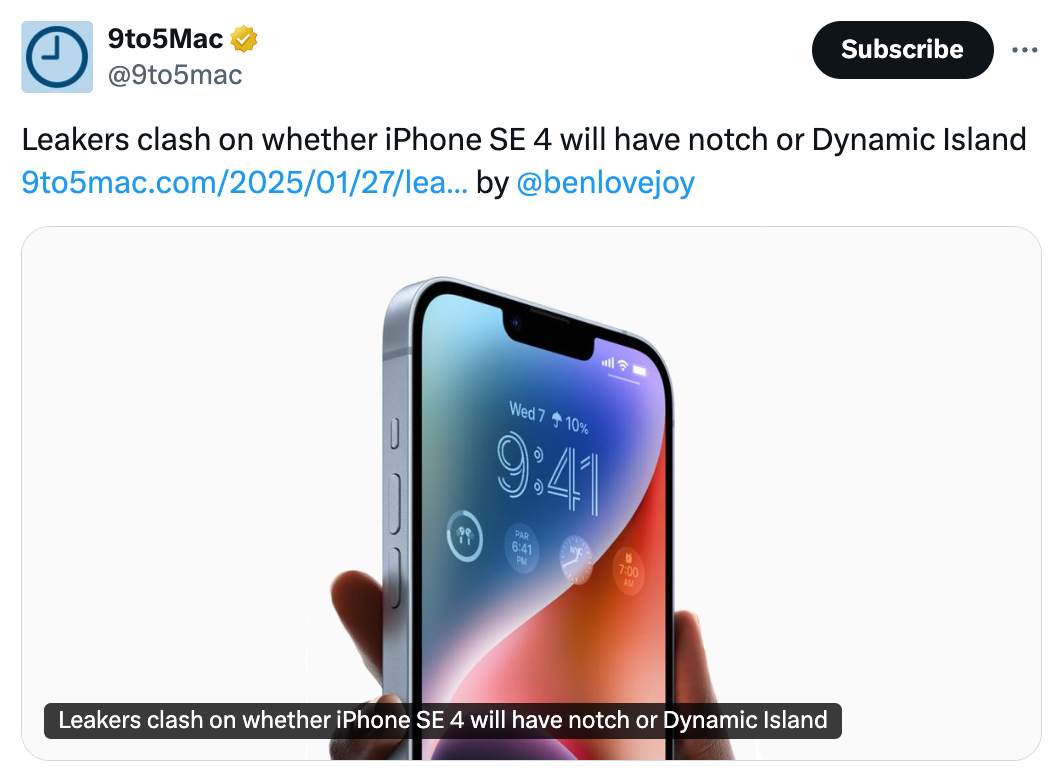Open the 9to5Mac display name profile link
Image resolution: width=1050 pixels, height=772 pixels.
click(x=165, y=39)
